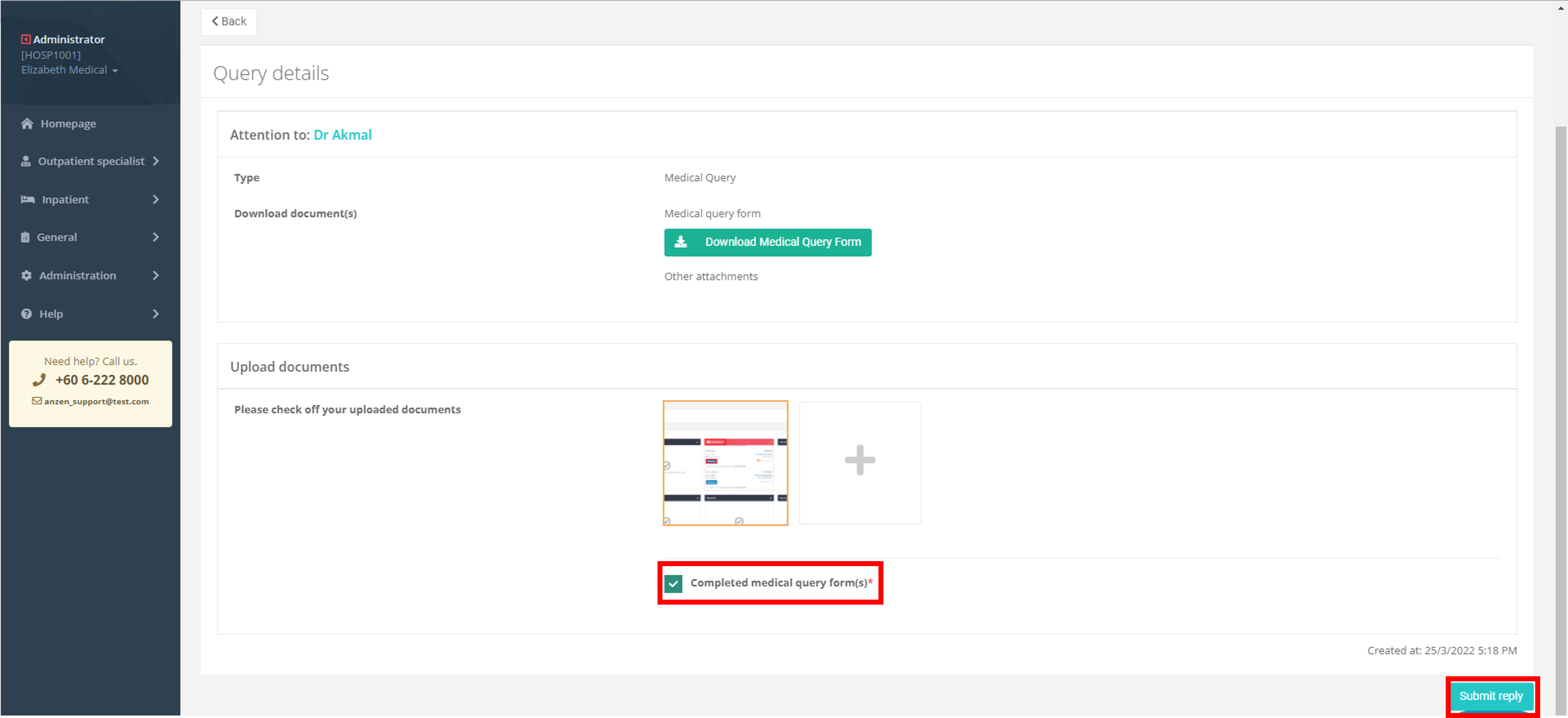Open the Dr Akmal link

343,135
